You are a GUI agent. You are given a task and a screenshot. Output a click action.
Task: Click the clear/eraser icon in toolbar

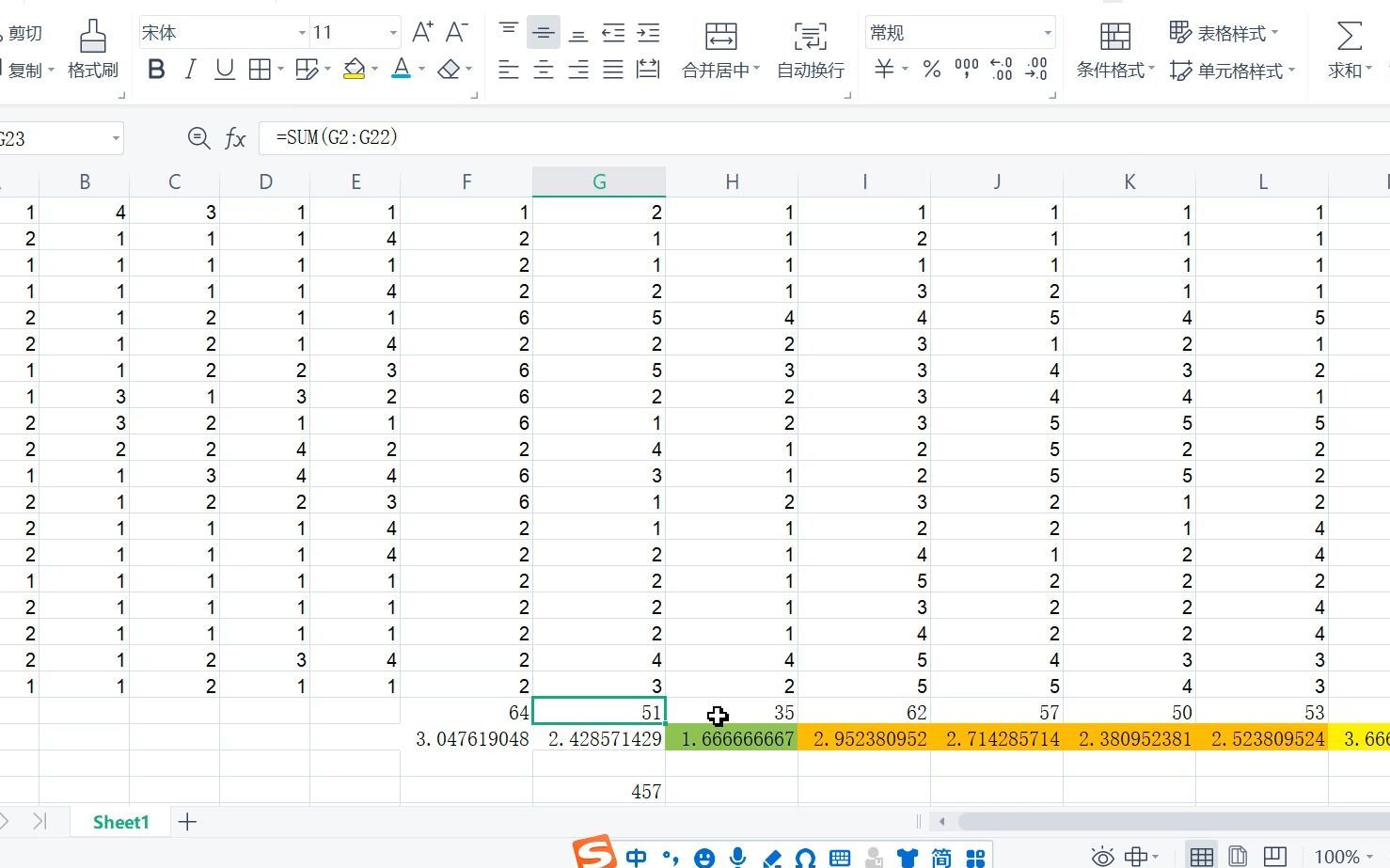(x=450, y=70)
